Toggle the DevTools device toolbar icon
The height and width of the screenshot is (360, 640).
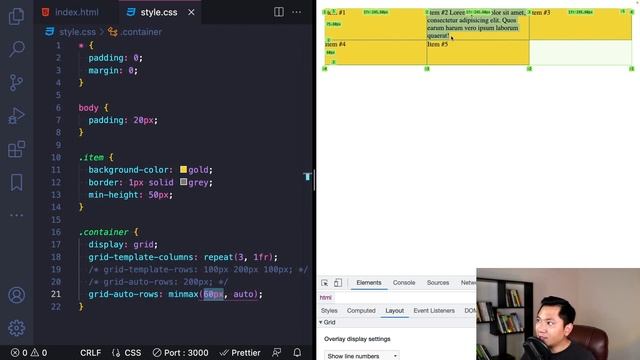click(x=338, y=283)
